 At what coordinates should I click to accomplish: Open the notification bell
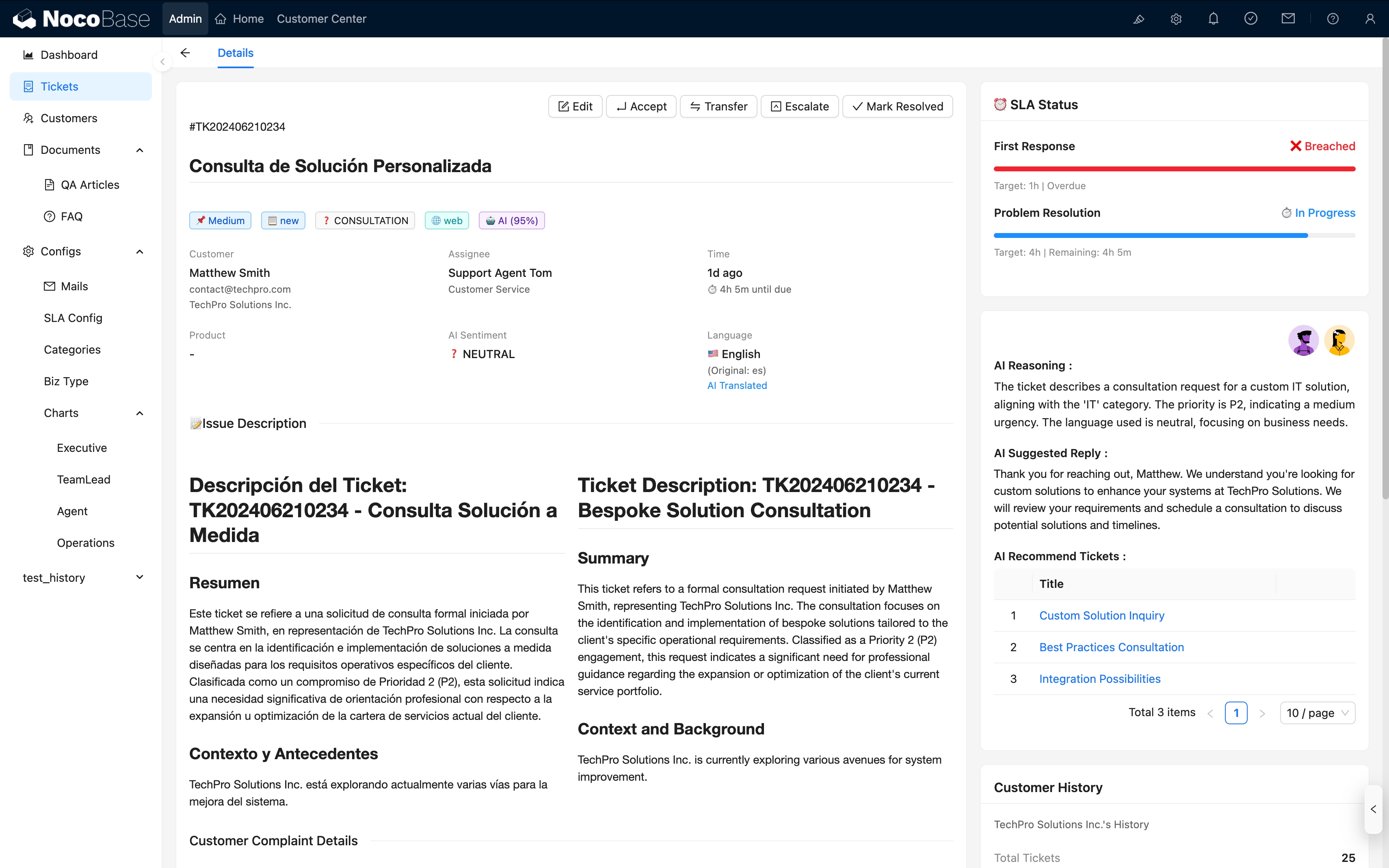click(1213, 18)
